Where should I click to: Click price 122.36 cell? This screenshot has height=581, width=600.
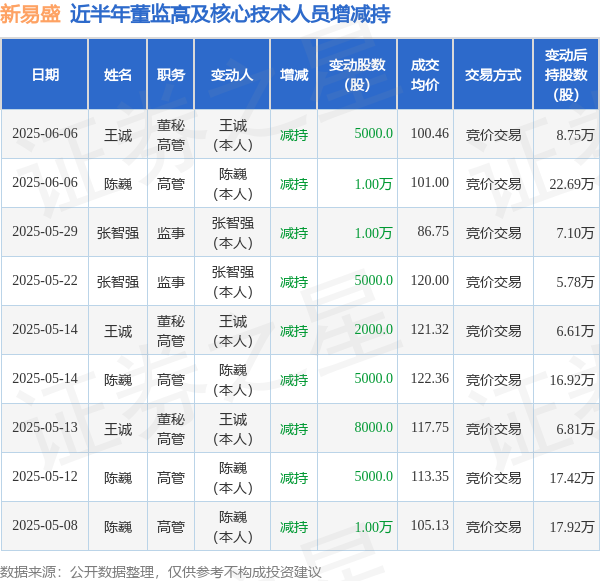(x=430, y=379)
